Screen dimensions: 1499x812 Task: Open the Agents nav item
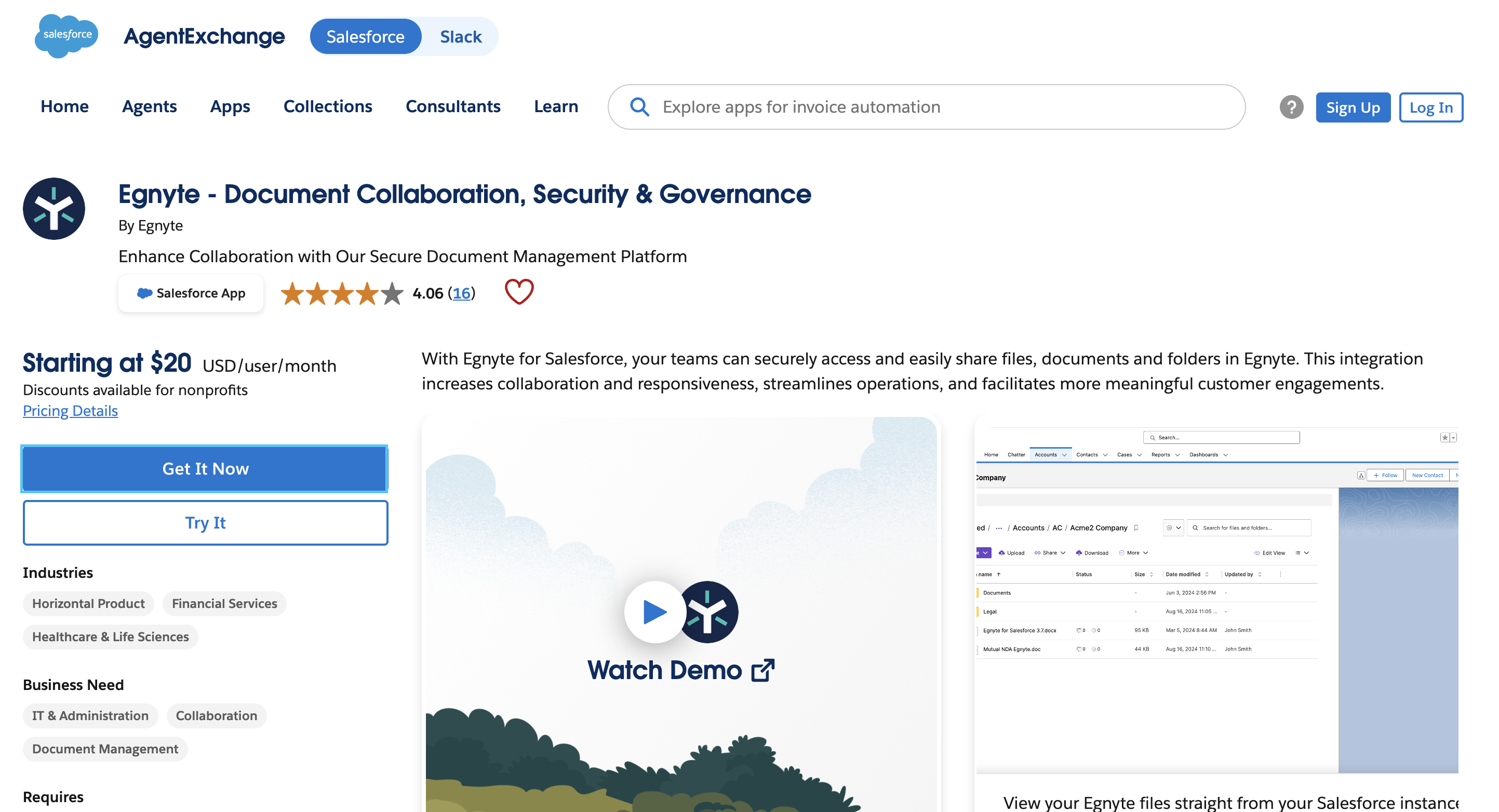149,106
